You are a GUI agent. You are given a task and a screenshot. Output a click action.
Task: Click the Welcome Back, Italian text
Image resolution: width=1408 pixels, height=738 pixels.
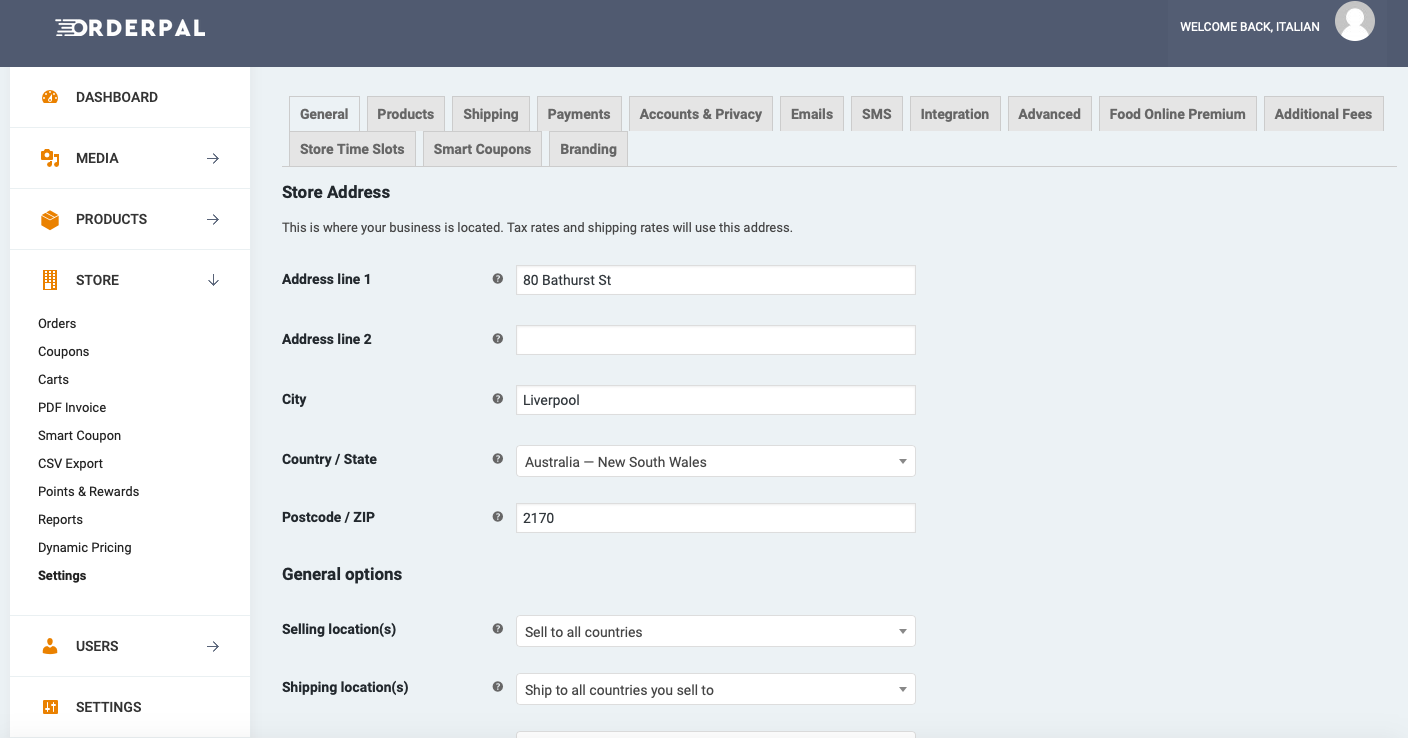click(1250, 27)
